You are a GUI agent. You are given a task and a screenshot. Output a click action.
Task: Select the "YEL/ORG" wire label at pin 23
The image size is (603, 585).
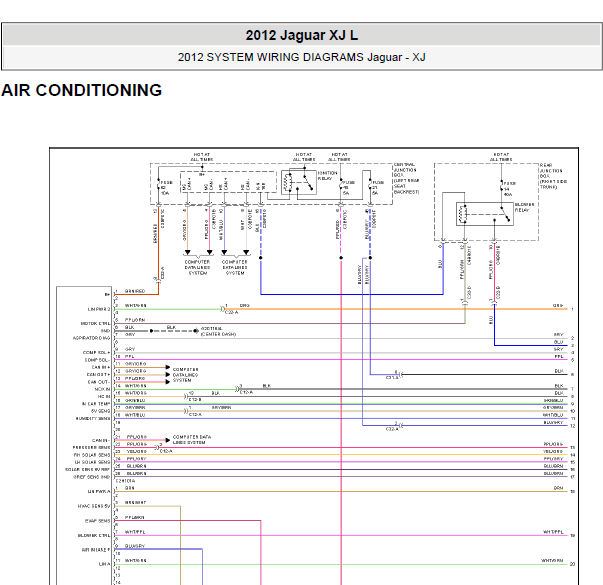pyautogui.click(x=137, y=451)
